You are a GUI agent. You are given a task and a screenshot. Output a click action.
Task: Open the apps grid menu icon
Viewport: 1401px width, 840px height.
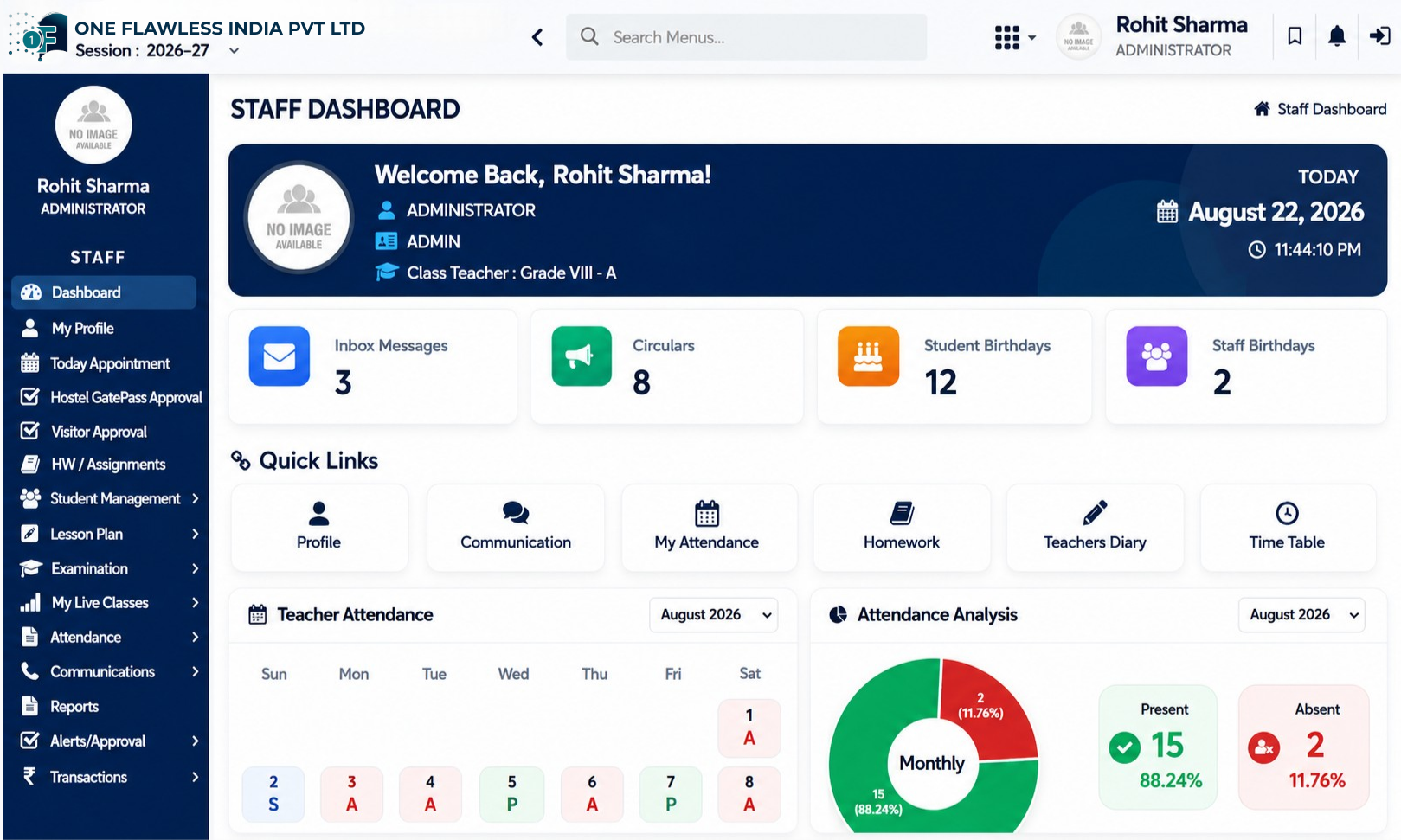point(1006,37)
